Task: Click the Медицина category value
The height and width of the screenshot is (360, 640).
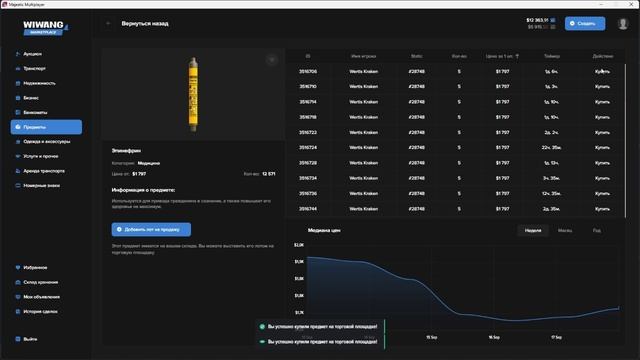Action: coord(149,163)
